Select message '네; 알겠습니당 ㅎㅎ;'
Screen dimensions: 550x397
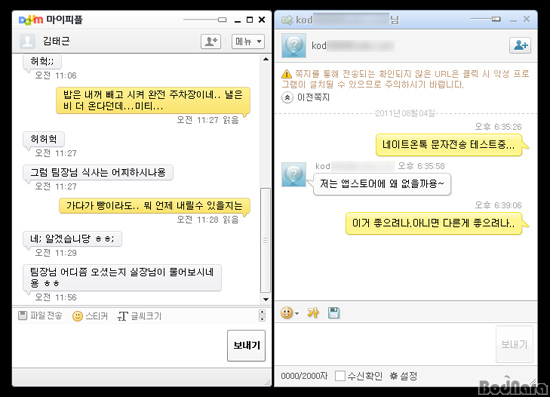pos(72,239)
